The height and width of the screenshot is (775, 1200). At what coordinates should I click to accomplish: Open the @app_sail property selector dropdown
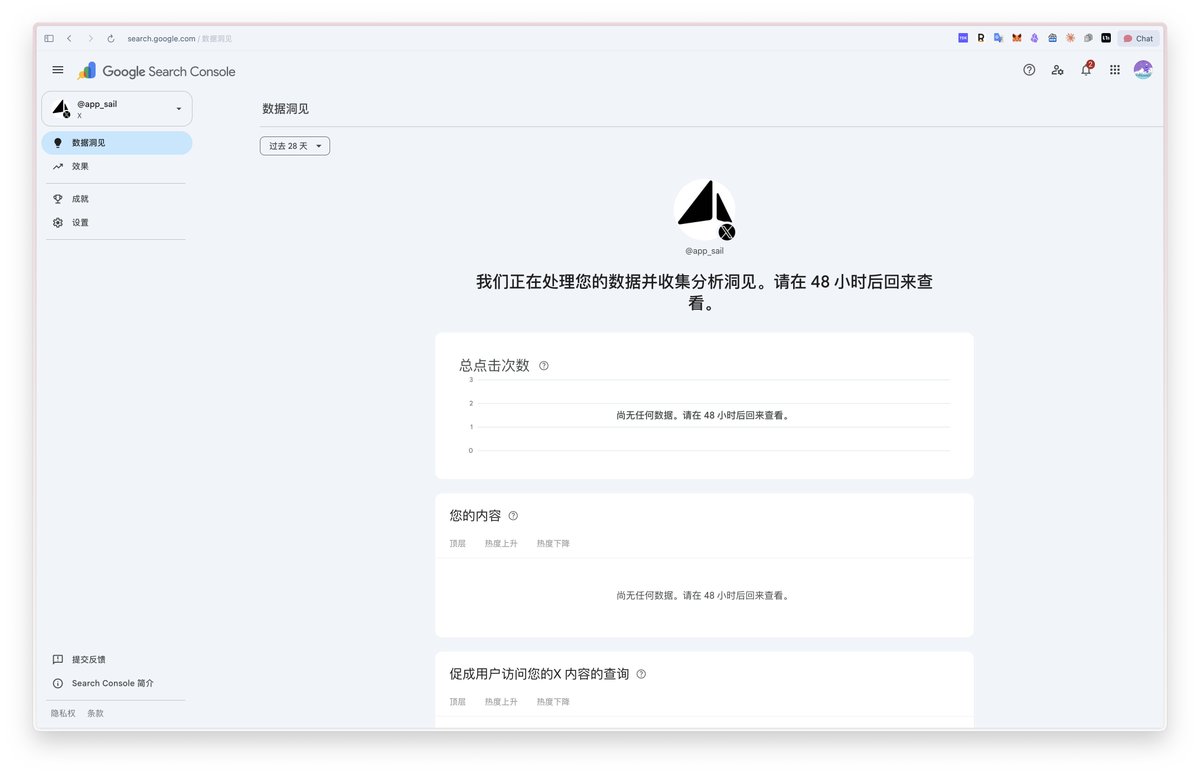coord(117,109)
